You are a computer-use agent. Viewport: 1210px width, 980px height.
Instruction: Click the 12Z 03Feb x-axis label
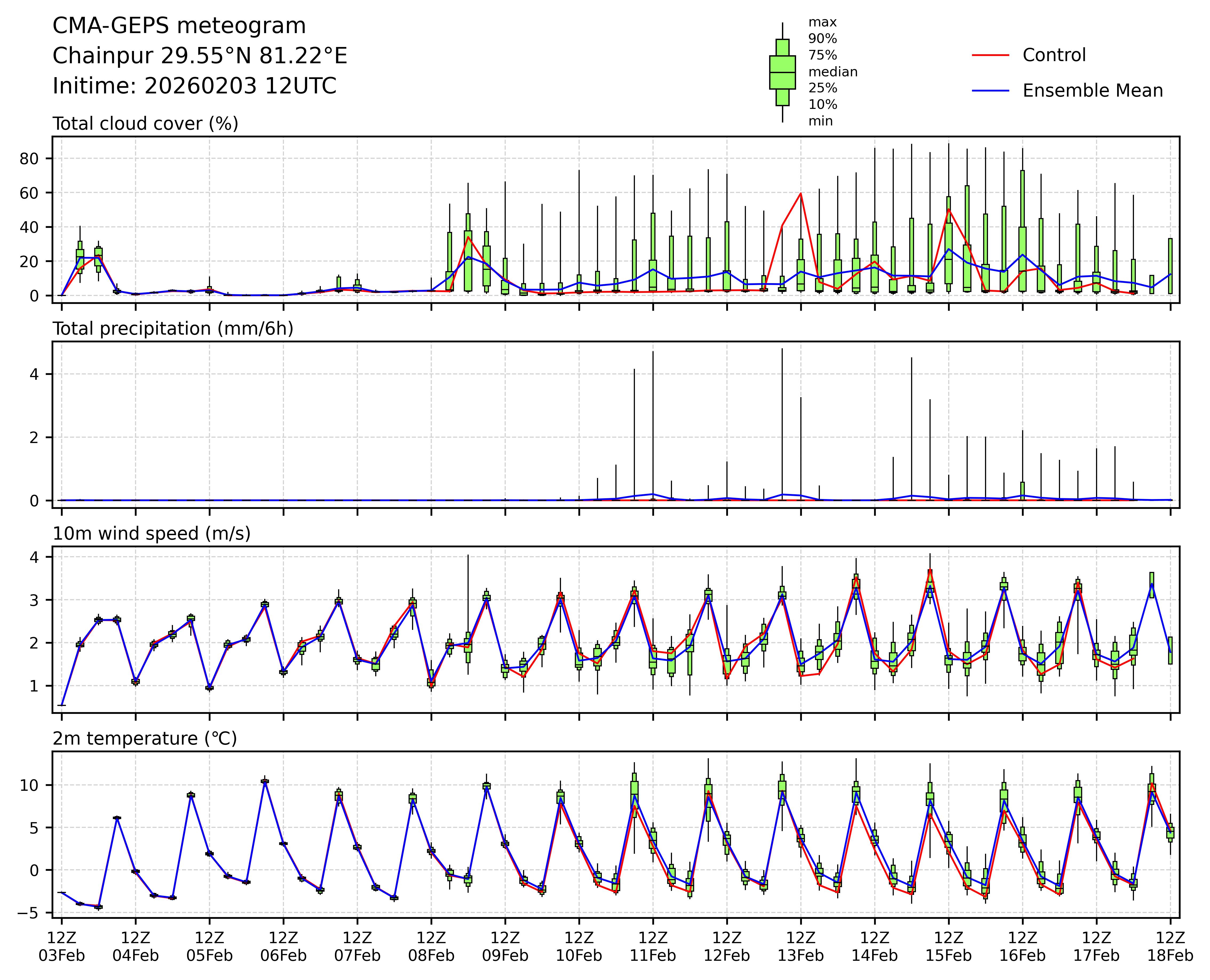62,947
